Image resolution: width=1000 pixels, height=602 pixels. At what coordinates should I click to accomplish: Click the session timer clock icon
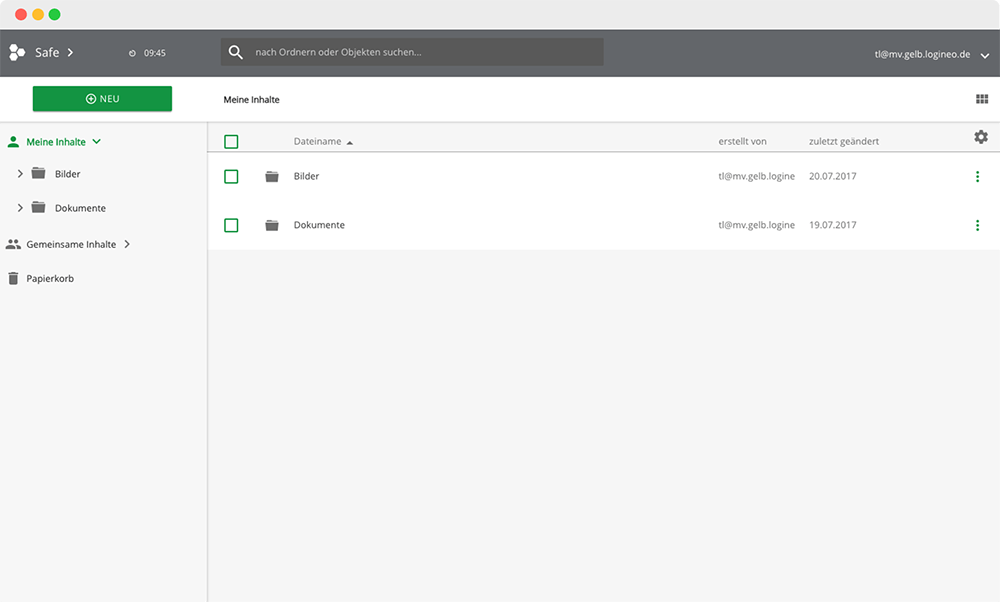(x=132, y=53)
